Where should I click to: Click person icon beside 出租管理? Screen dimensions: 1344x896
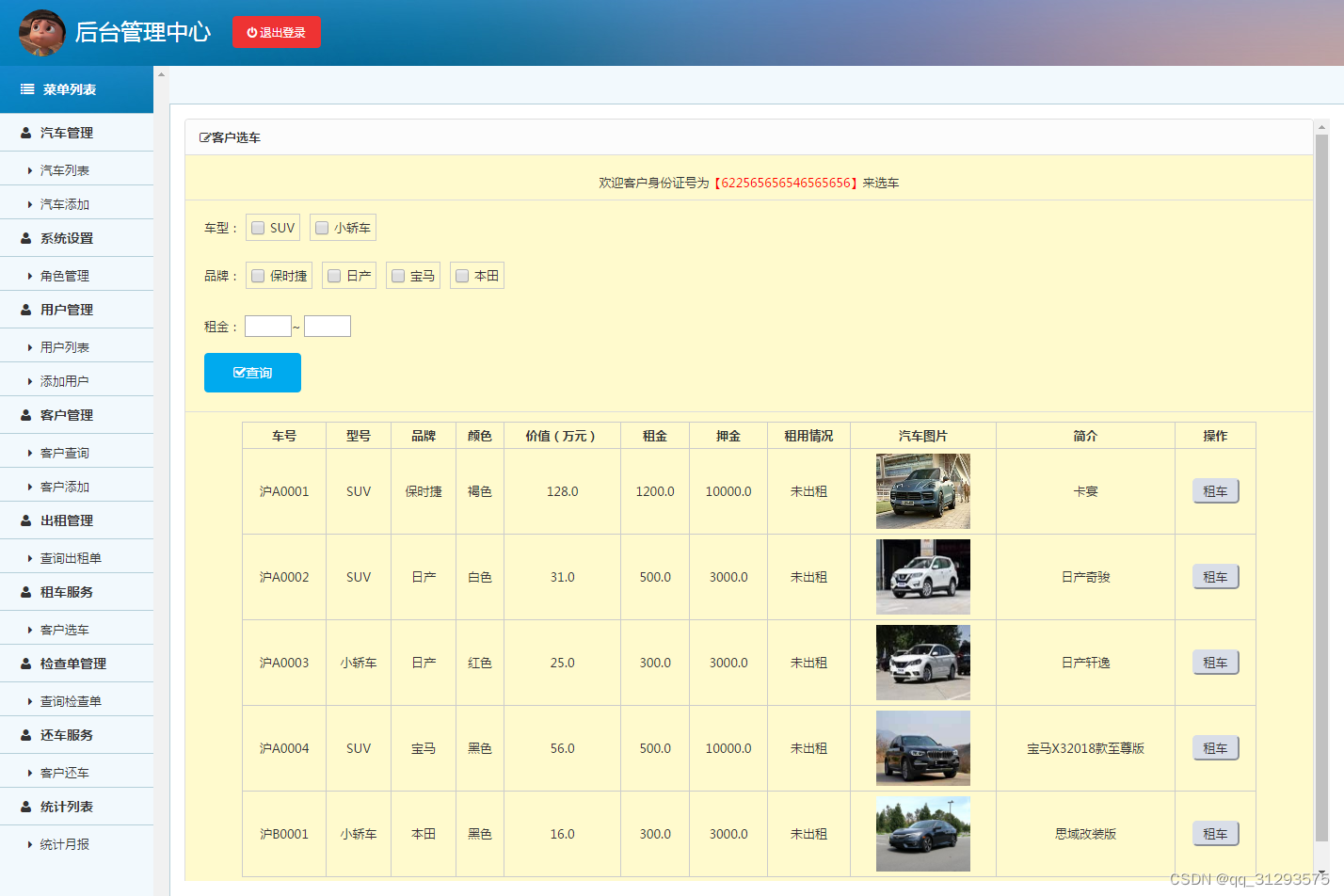tap(26, 520)
